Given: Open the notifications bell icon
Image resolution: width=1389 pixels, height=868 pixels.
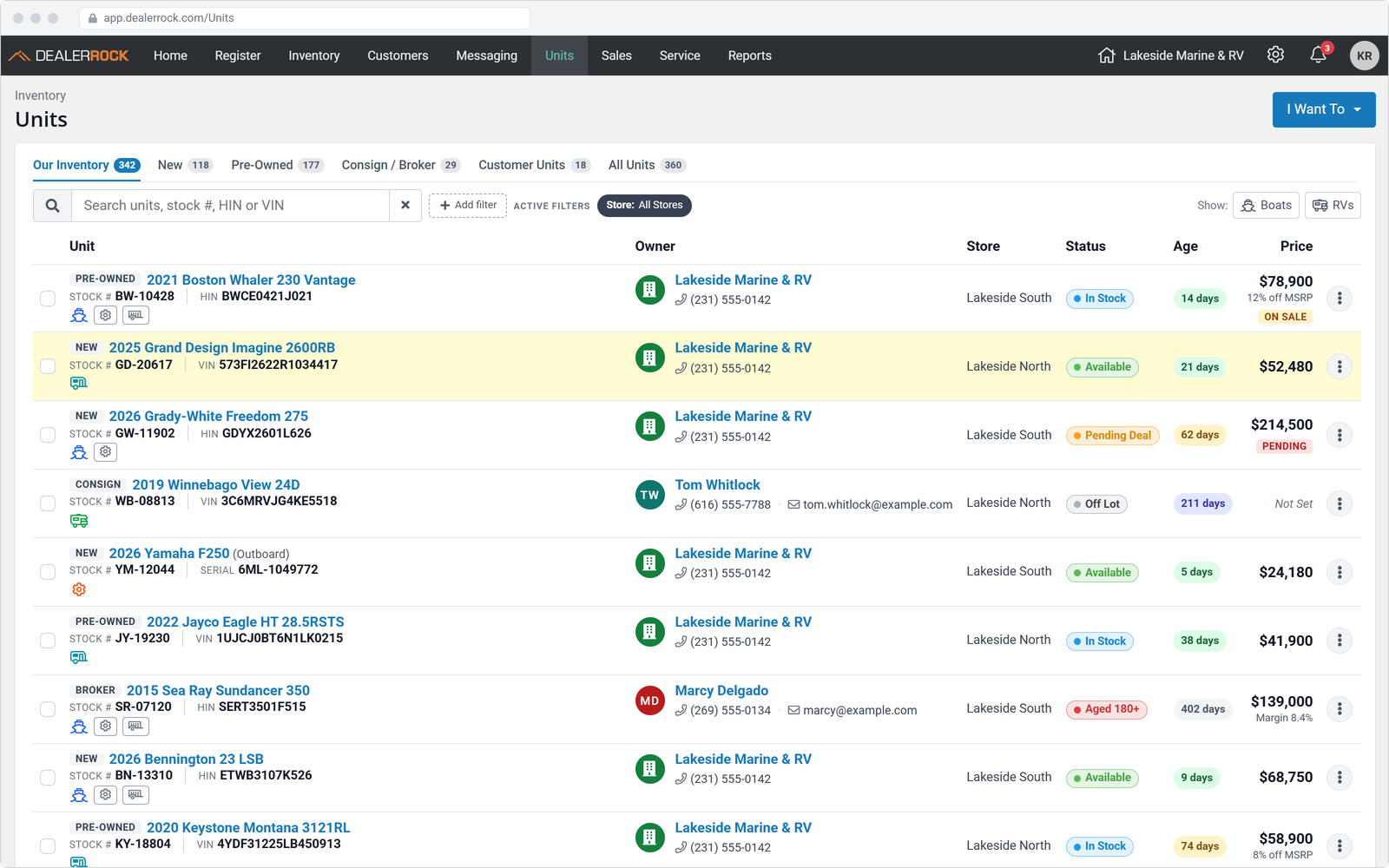Looking at the screenshot, I should click(1318, 55).
